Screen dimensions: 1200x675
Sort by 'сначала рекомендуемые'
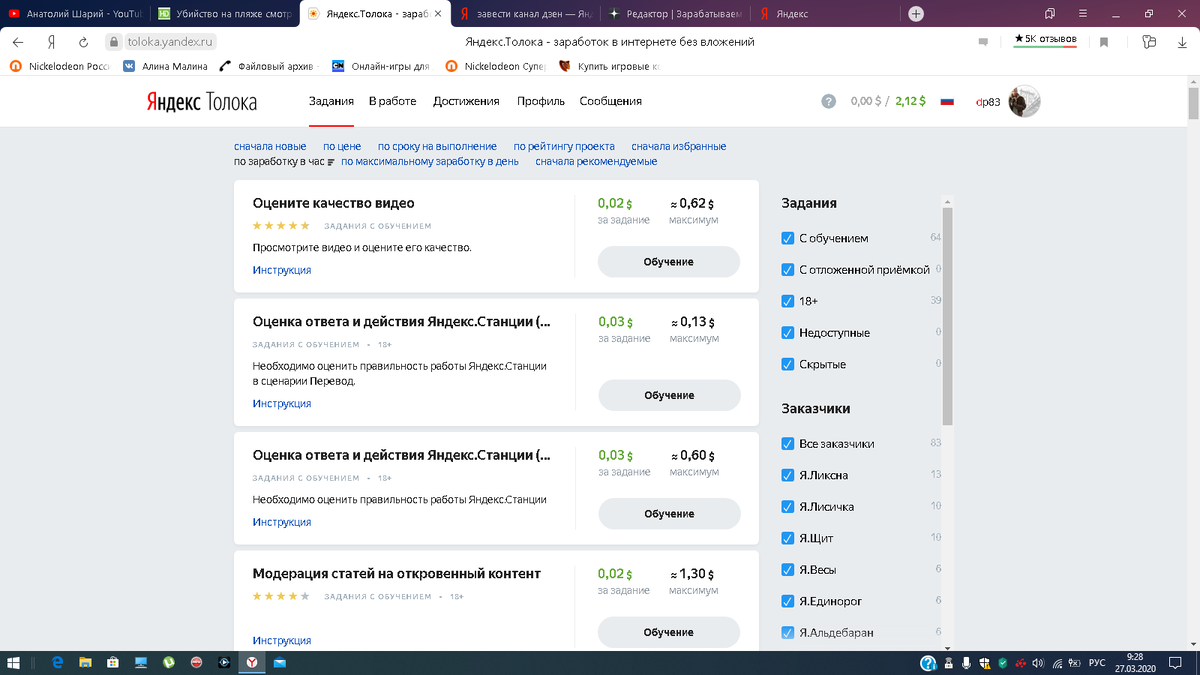[x=596, y=161]
